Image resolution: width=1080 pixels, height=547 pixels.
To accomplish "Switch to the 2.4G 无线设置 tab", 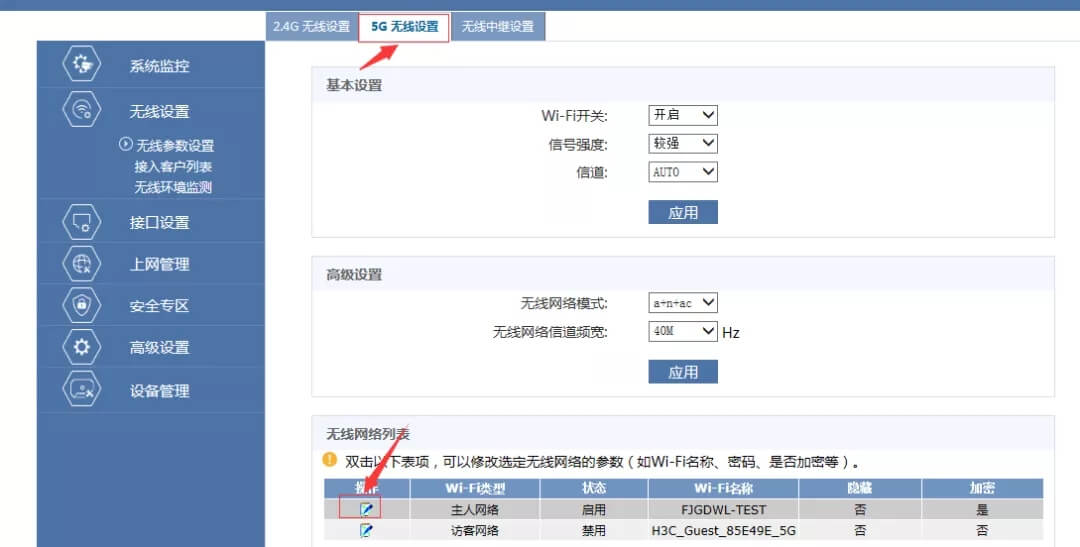I will pyautogui.click(x=312, y=27).
